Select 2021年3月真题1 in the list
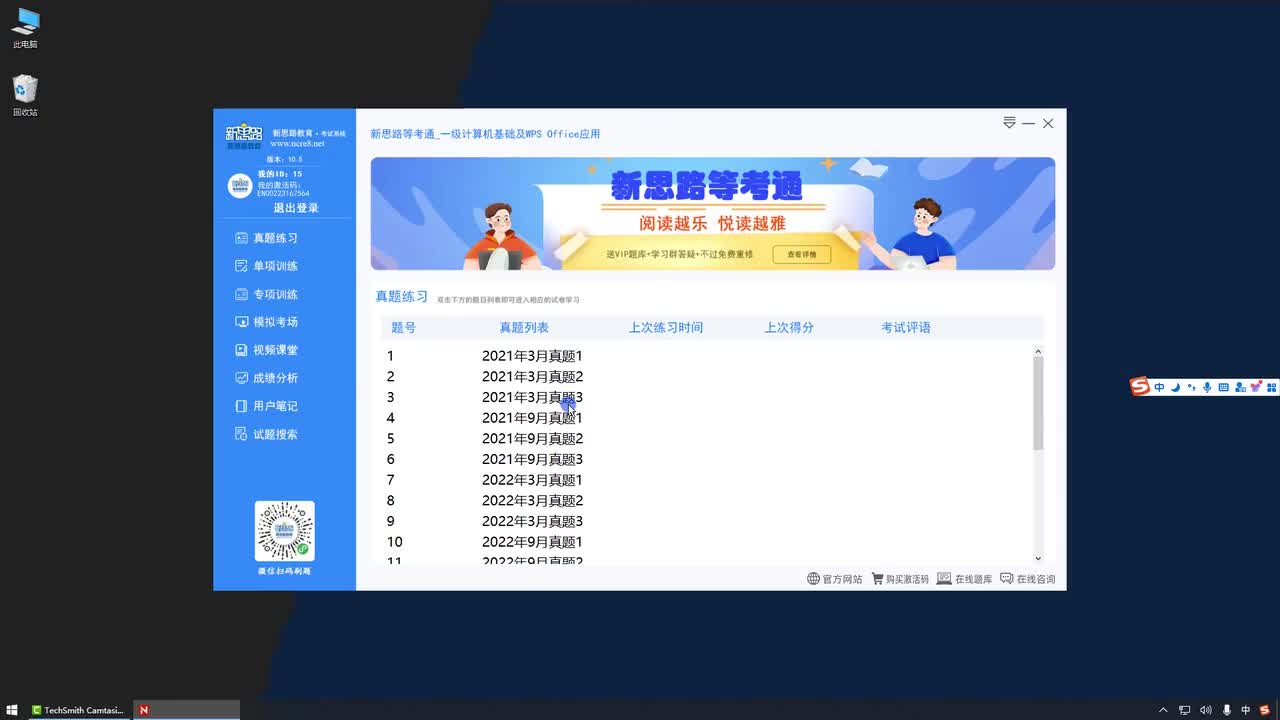This screenshot has height=720, width=1280. [532, 356]
